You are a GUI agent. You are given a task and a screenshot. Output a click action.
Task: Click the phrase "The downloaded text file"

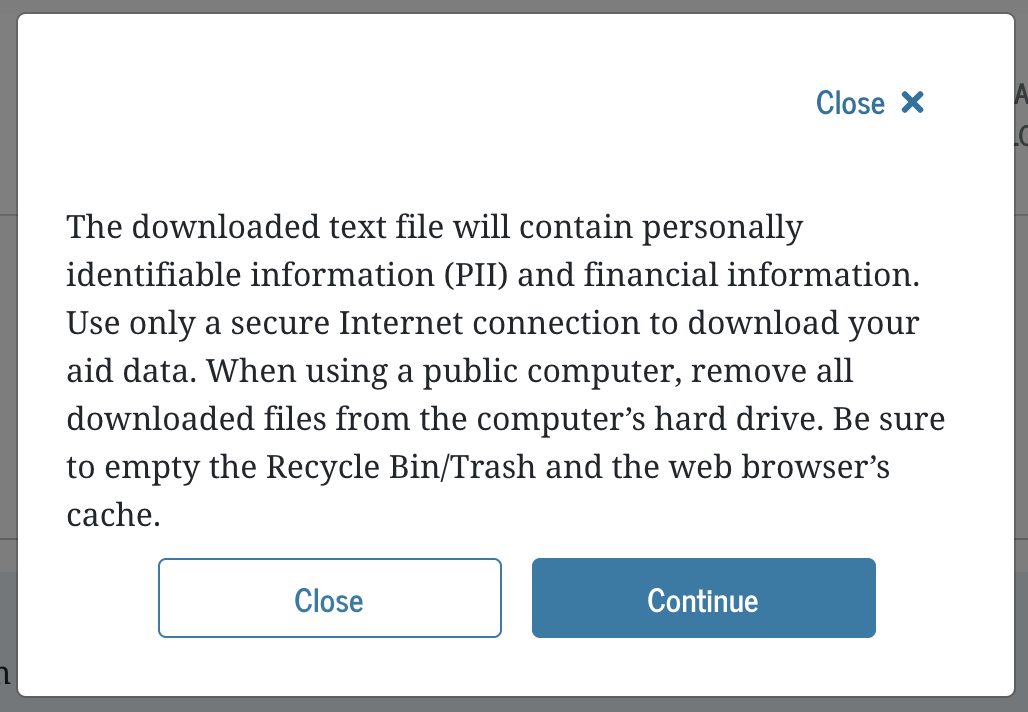click(x=248, y=228)
